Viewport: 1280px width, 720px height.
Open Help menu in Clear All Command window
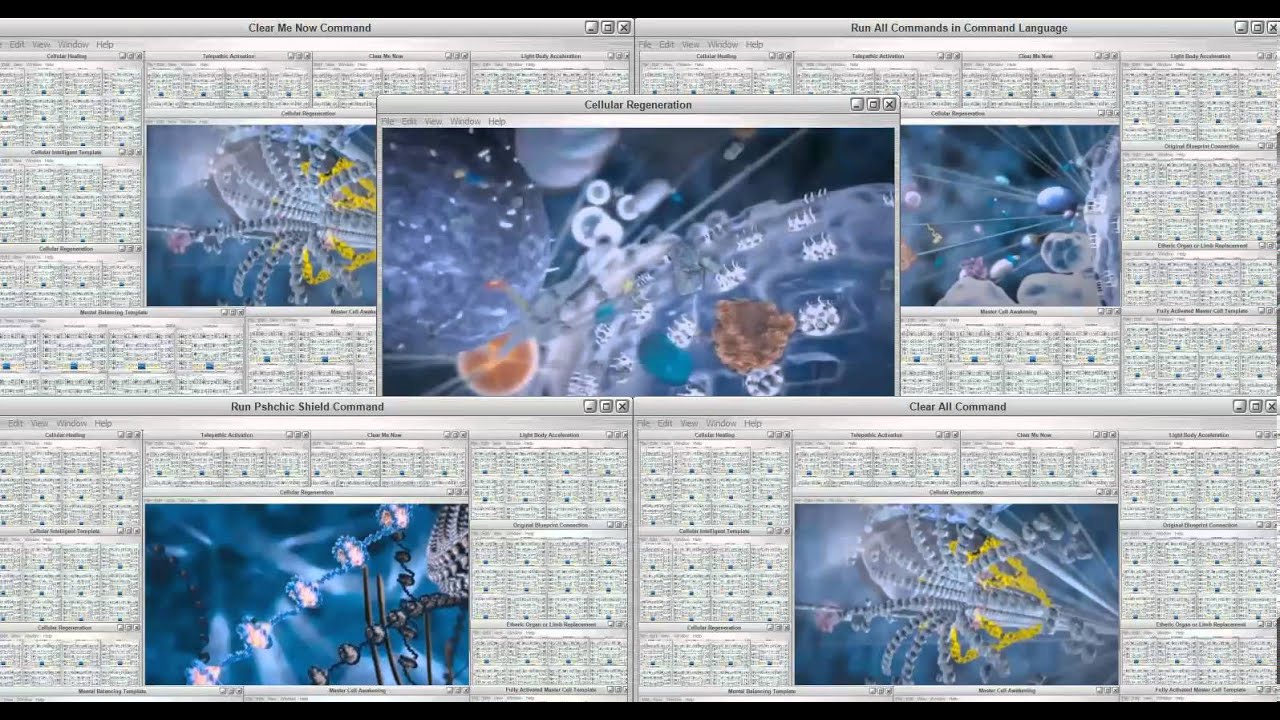(753, 423)
